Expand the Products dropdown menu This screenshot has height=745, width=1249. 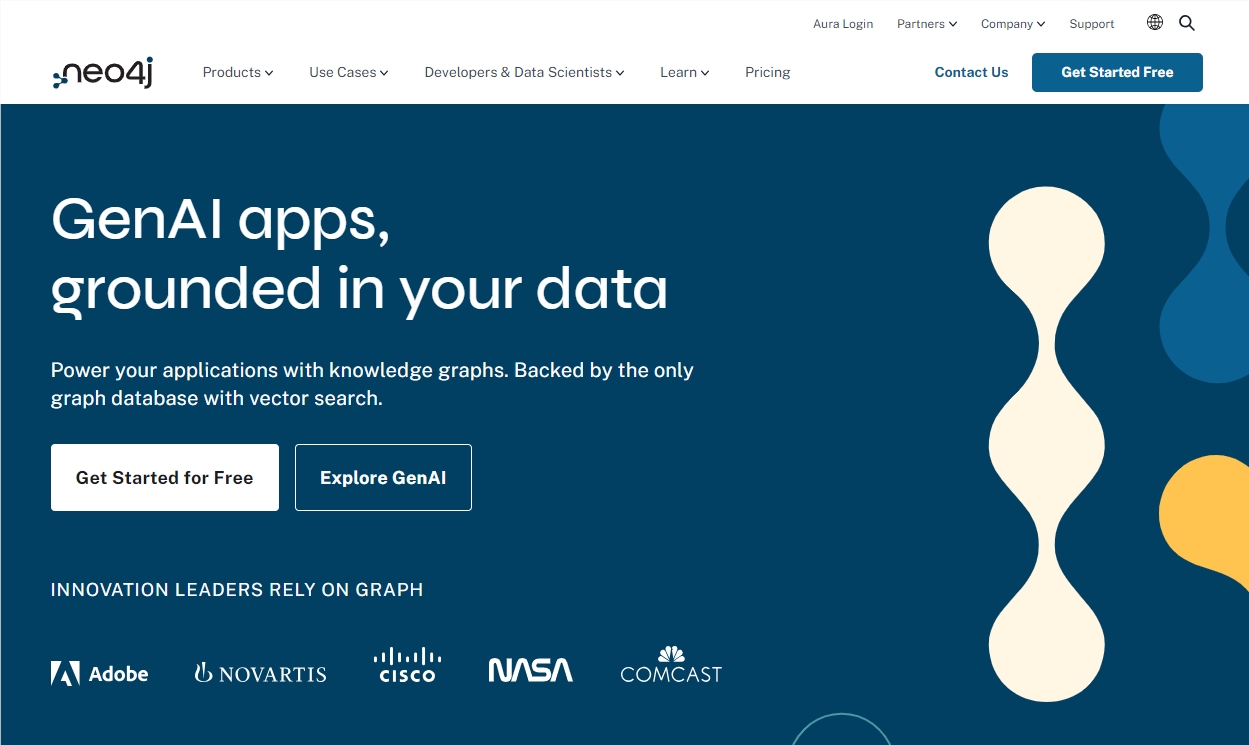click(x=237, y=72)
